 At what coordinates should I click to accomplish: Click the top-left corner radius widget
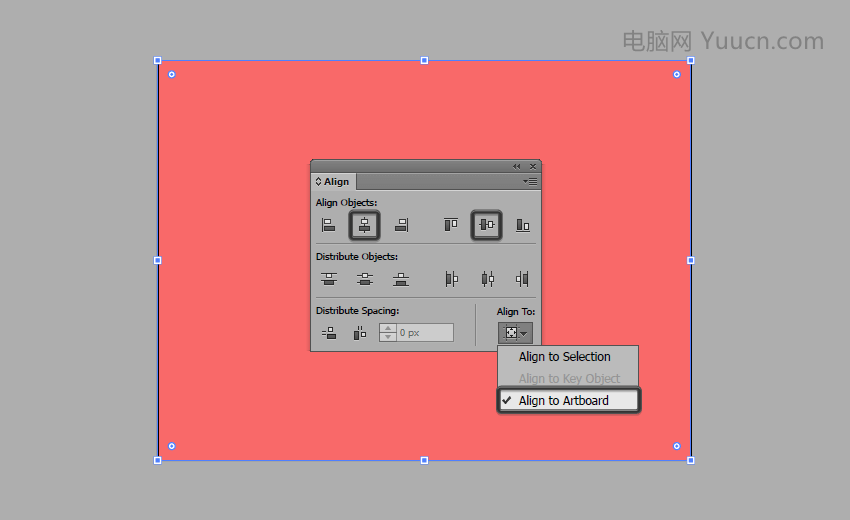172,74
